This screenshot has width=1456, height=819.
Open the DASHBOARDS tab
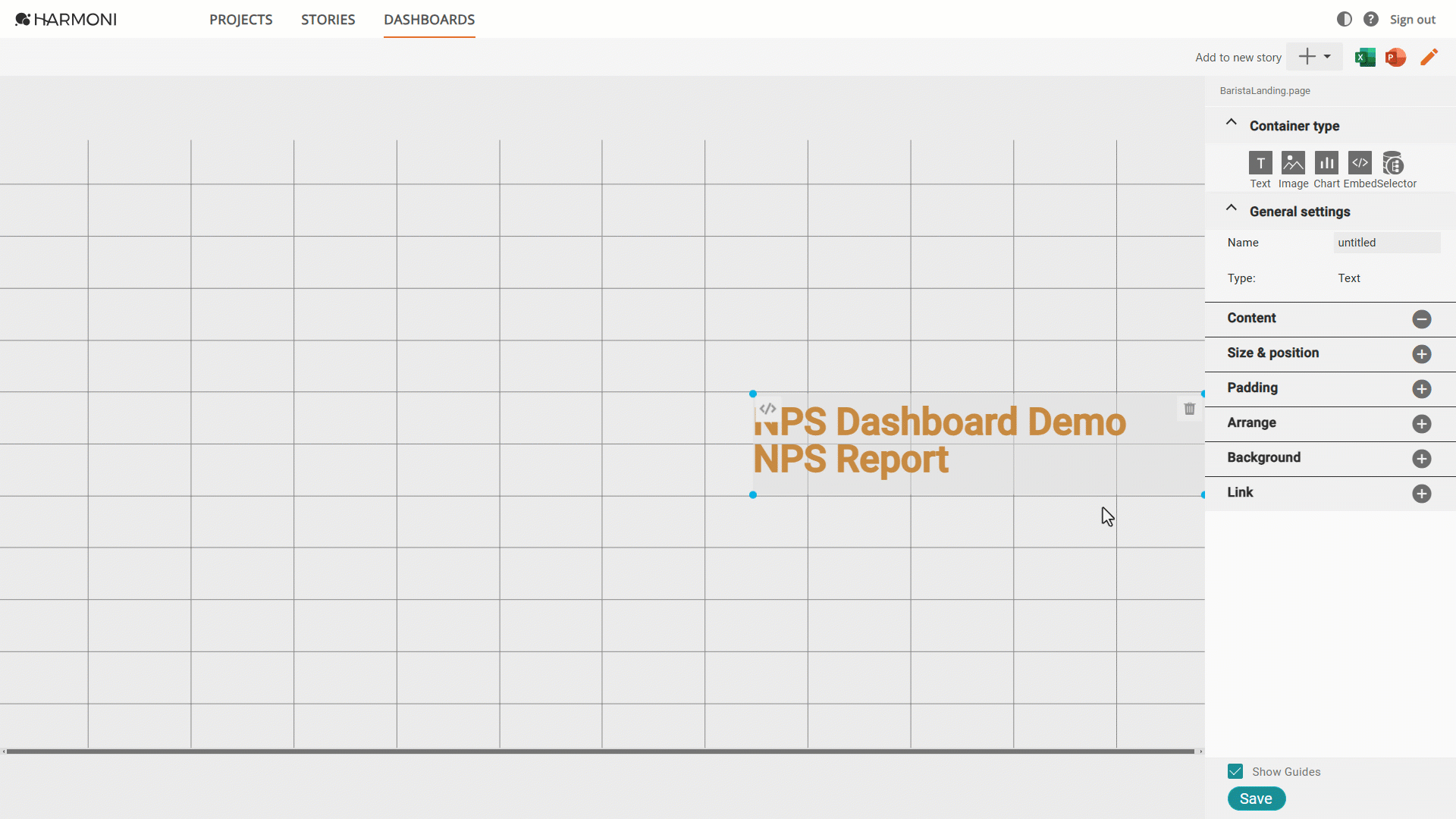[429, 20]
